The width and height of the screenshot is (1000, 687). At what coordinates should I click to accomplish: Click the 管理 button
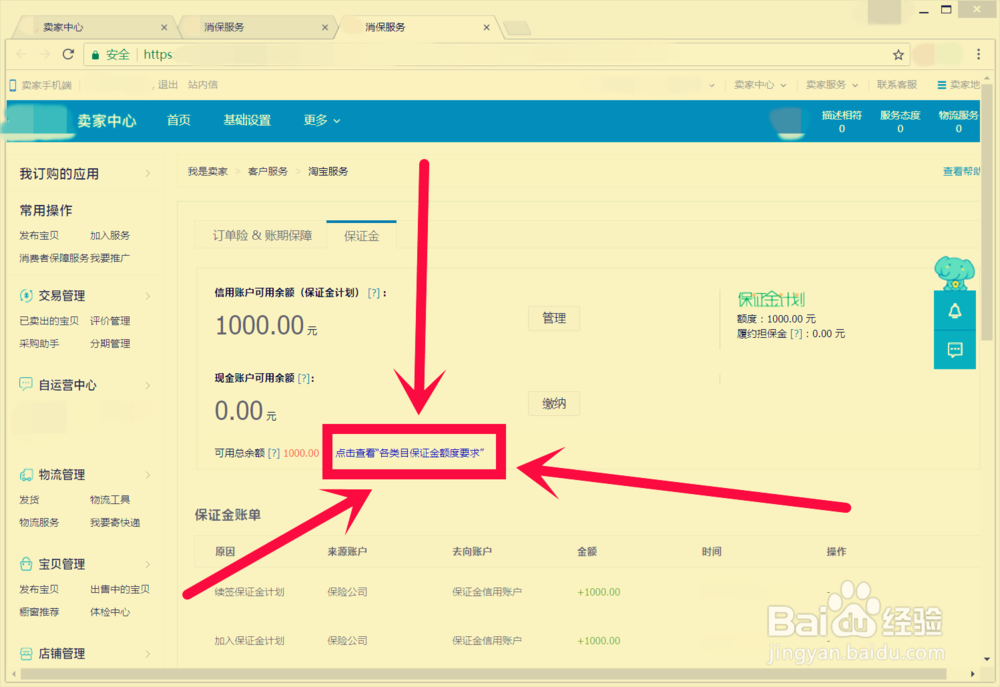554,318
